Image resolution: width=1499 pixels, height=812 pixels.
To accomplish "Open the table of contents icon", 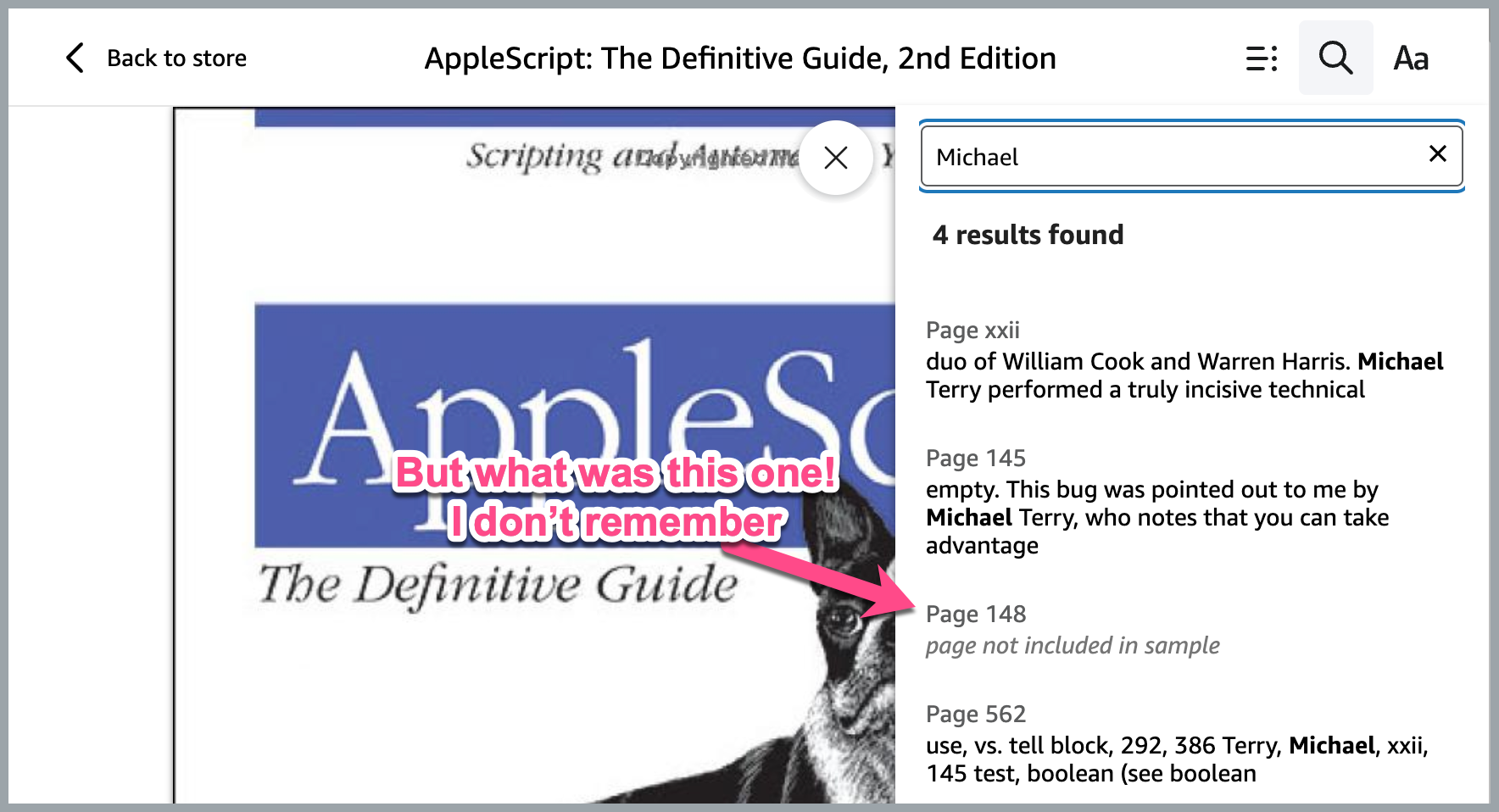I will [x=1262, y=58].
